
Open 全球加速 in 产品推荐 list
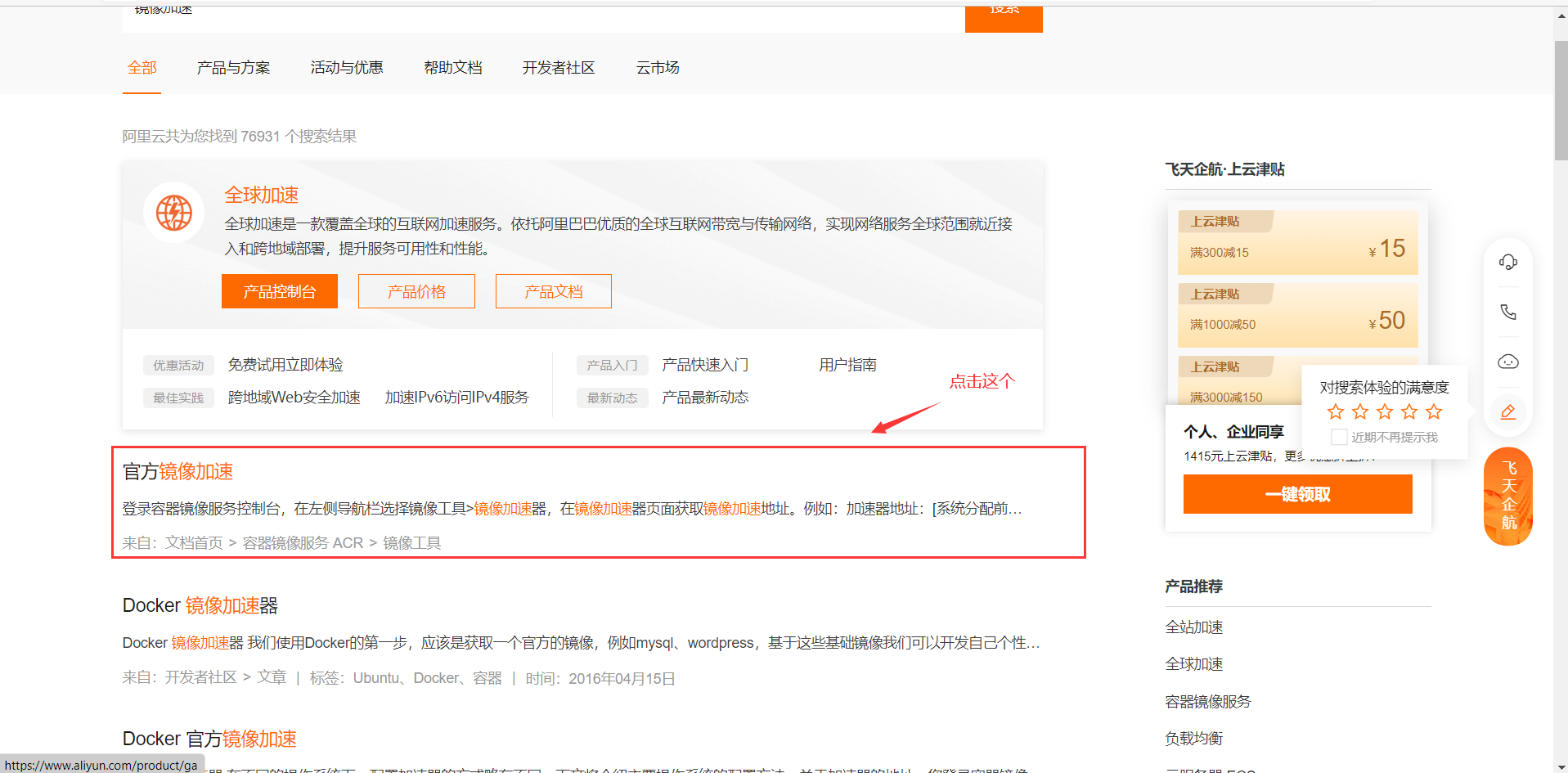pos(1194,664)
